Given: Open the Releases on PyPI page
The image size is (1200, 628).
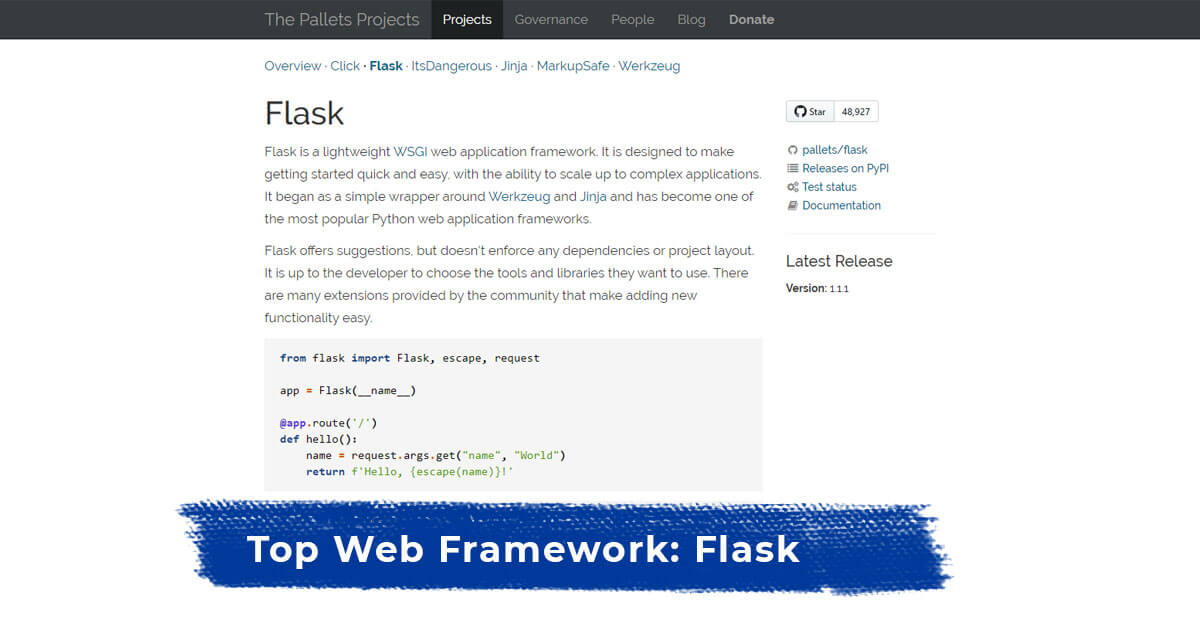Looking at the screenshot, I should coord(845,168).
